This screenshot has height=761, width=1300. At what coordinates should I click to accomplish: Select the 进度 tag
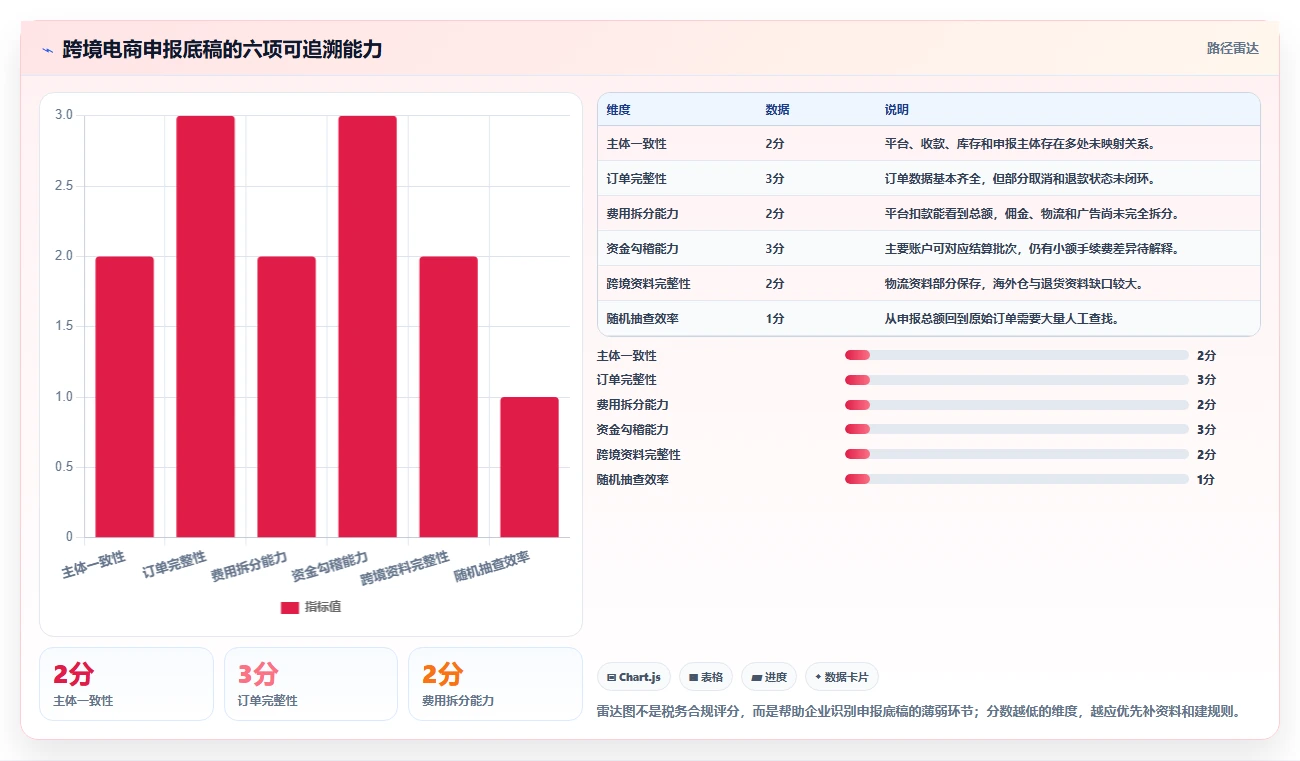pos(769,677)
